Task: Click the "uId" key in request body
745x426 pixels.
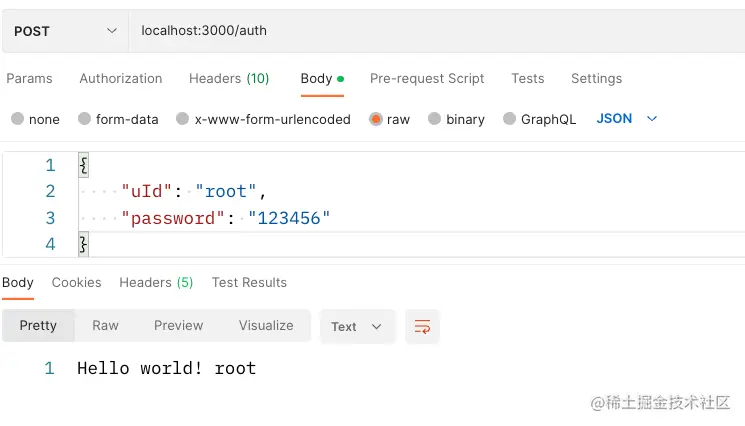Action: point(146,191)
